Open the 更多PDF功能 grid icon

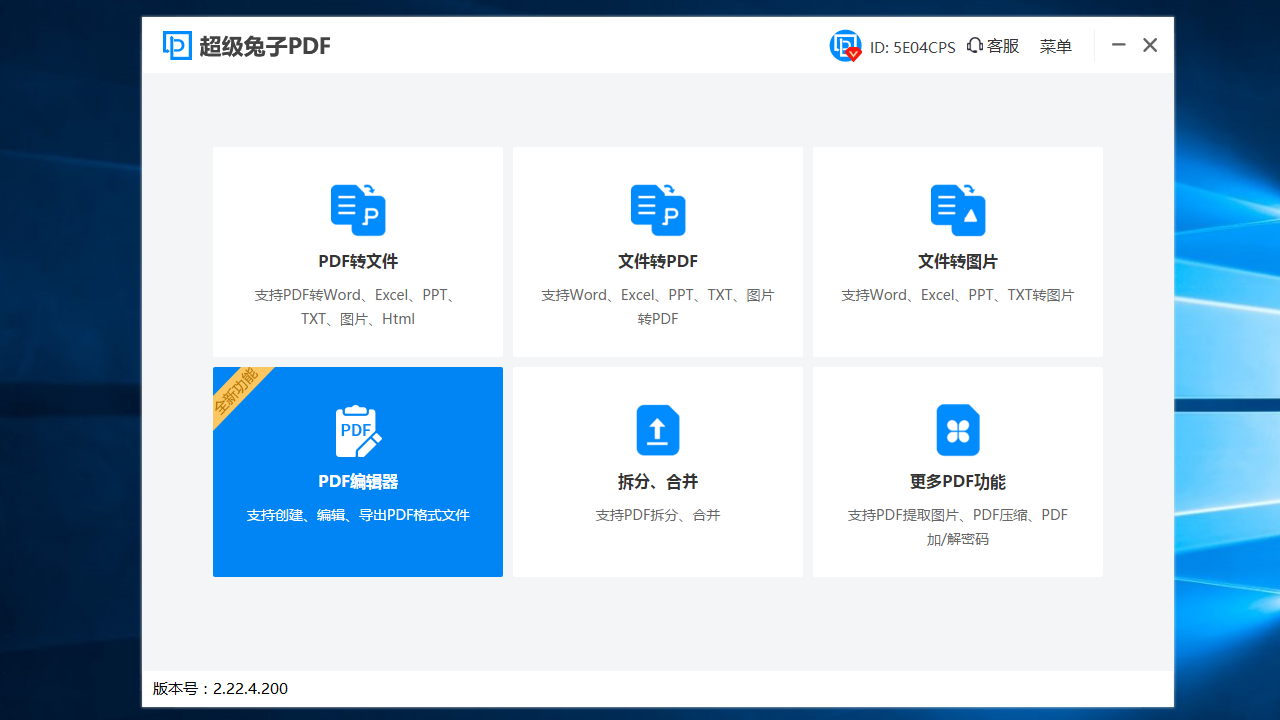(x=957, y=430)
